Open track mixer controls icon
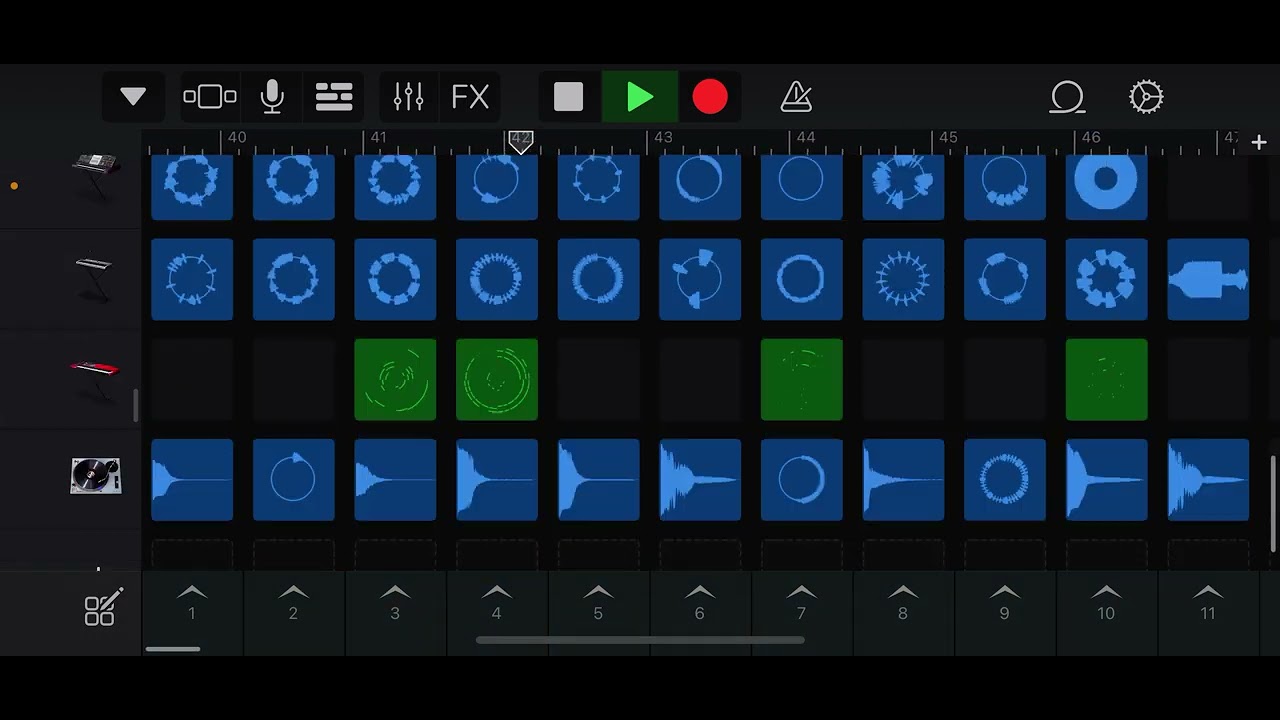 click(x=408, y=97)
